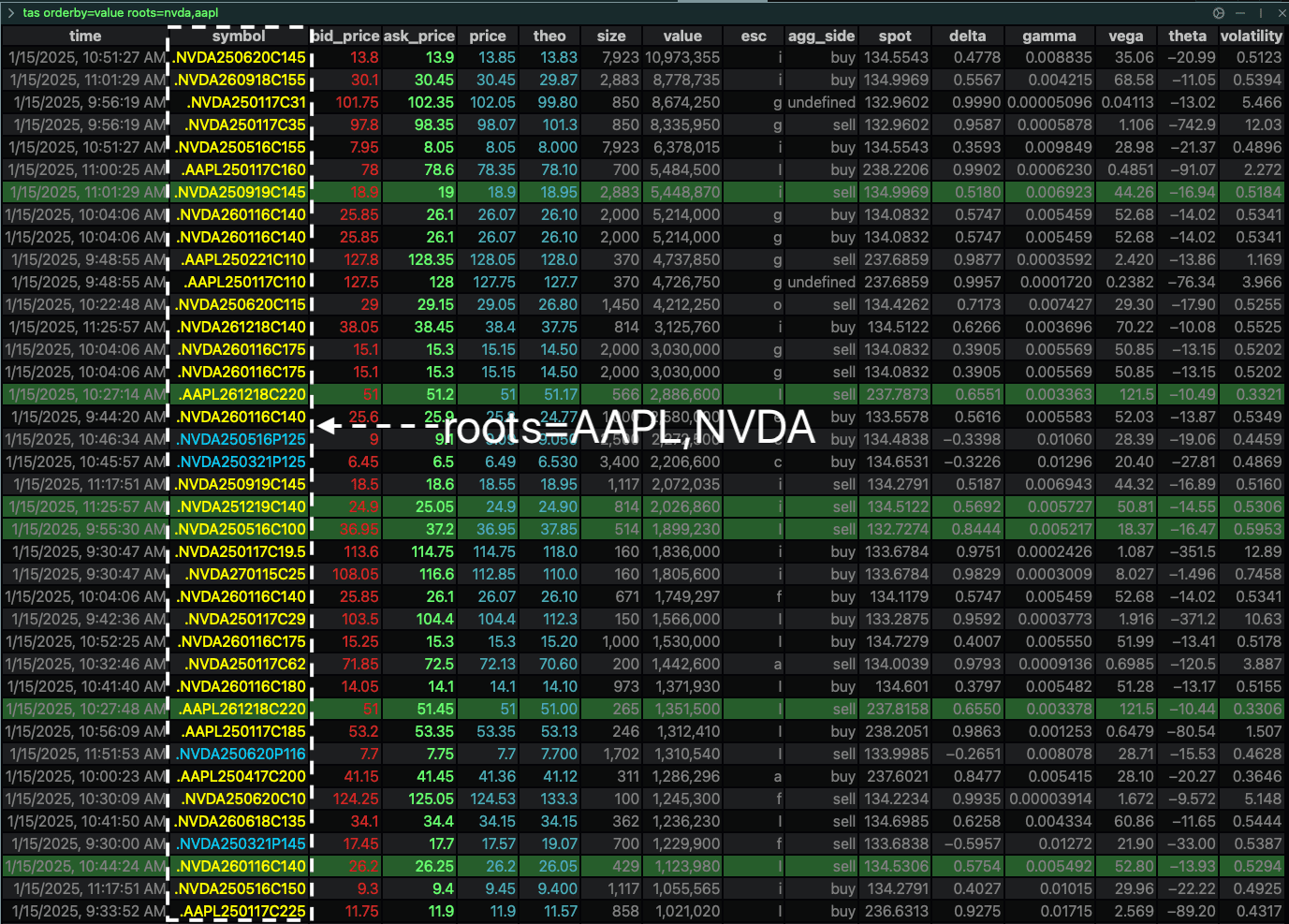Select put symbol .NVDA250620P116

click(241, 754)
